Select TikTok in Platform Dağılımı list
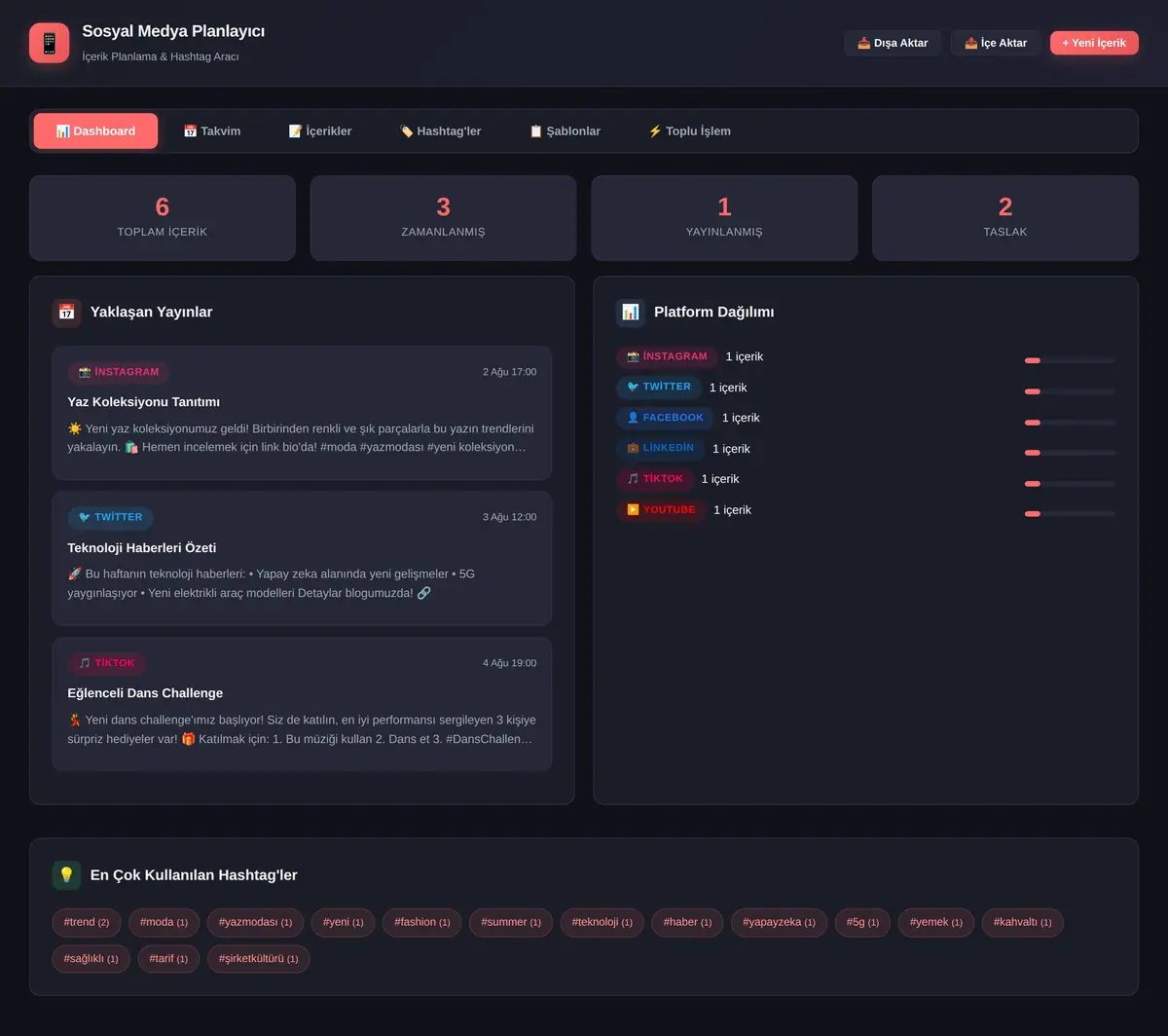This screenshot has width=1168, height=1036. (x=655, y=479)
